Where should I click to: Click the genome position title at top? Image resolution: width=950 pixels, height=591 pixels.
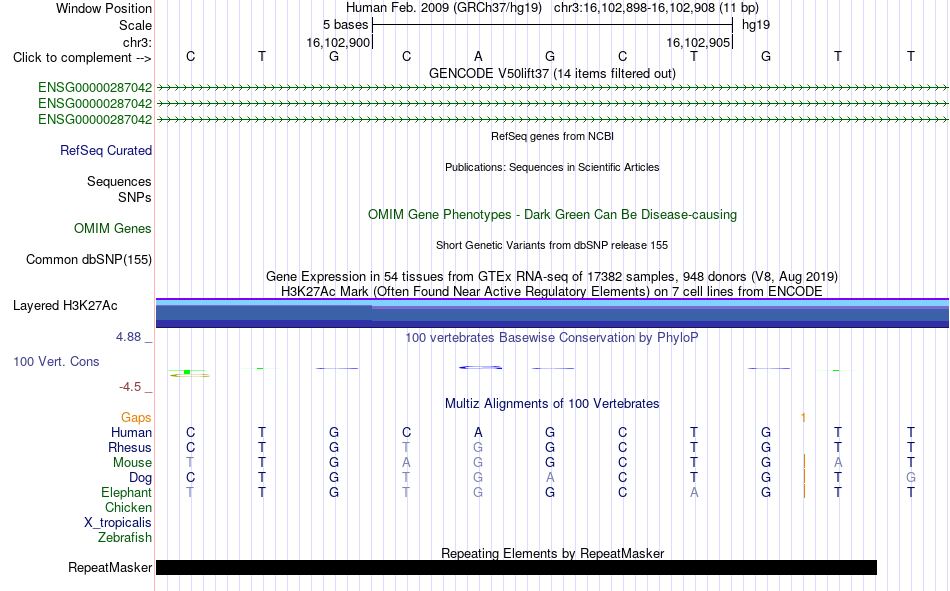click(552, 8)
